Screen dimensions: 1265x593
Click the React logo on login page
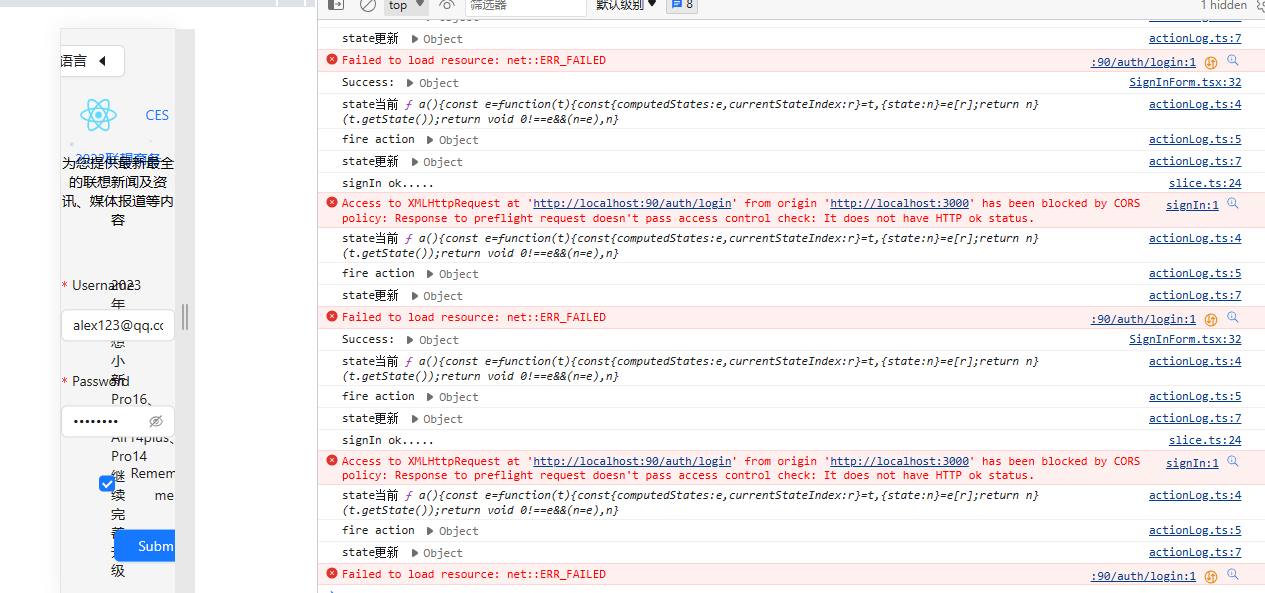[98, 115]
